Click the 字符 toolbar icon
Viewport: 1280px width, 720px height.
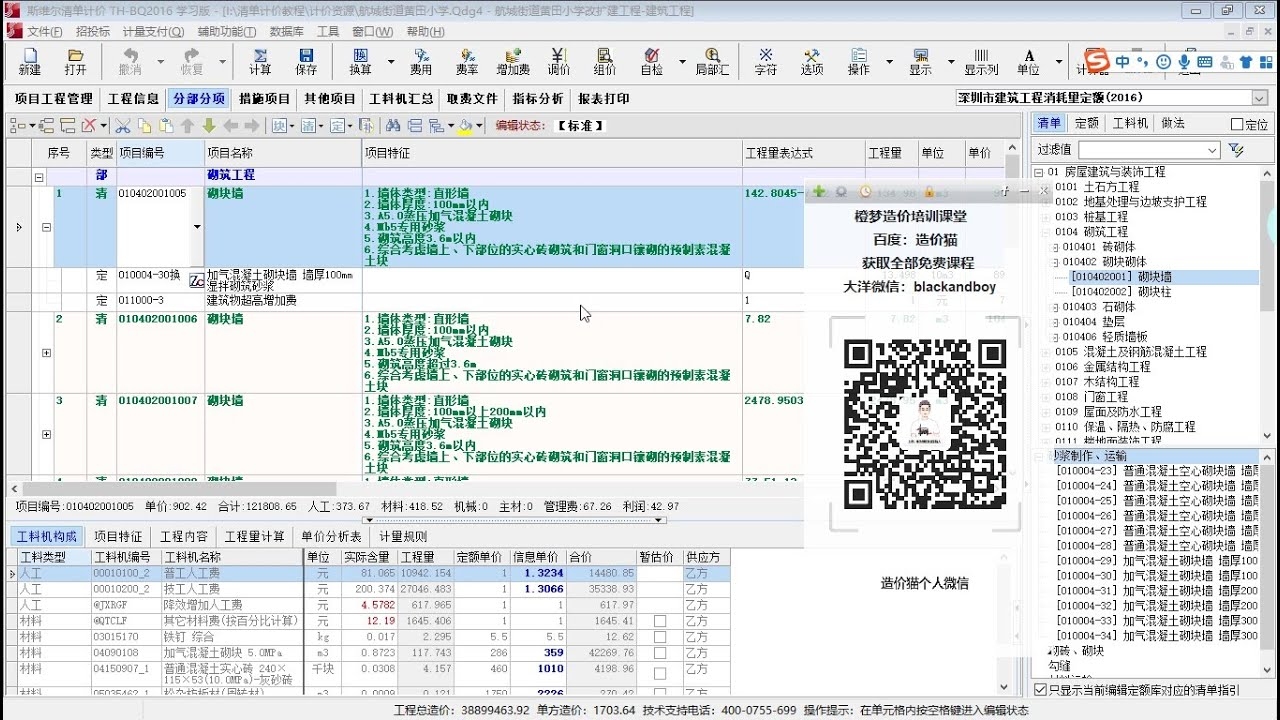click(766, 62)
